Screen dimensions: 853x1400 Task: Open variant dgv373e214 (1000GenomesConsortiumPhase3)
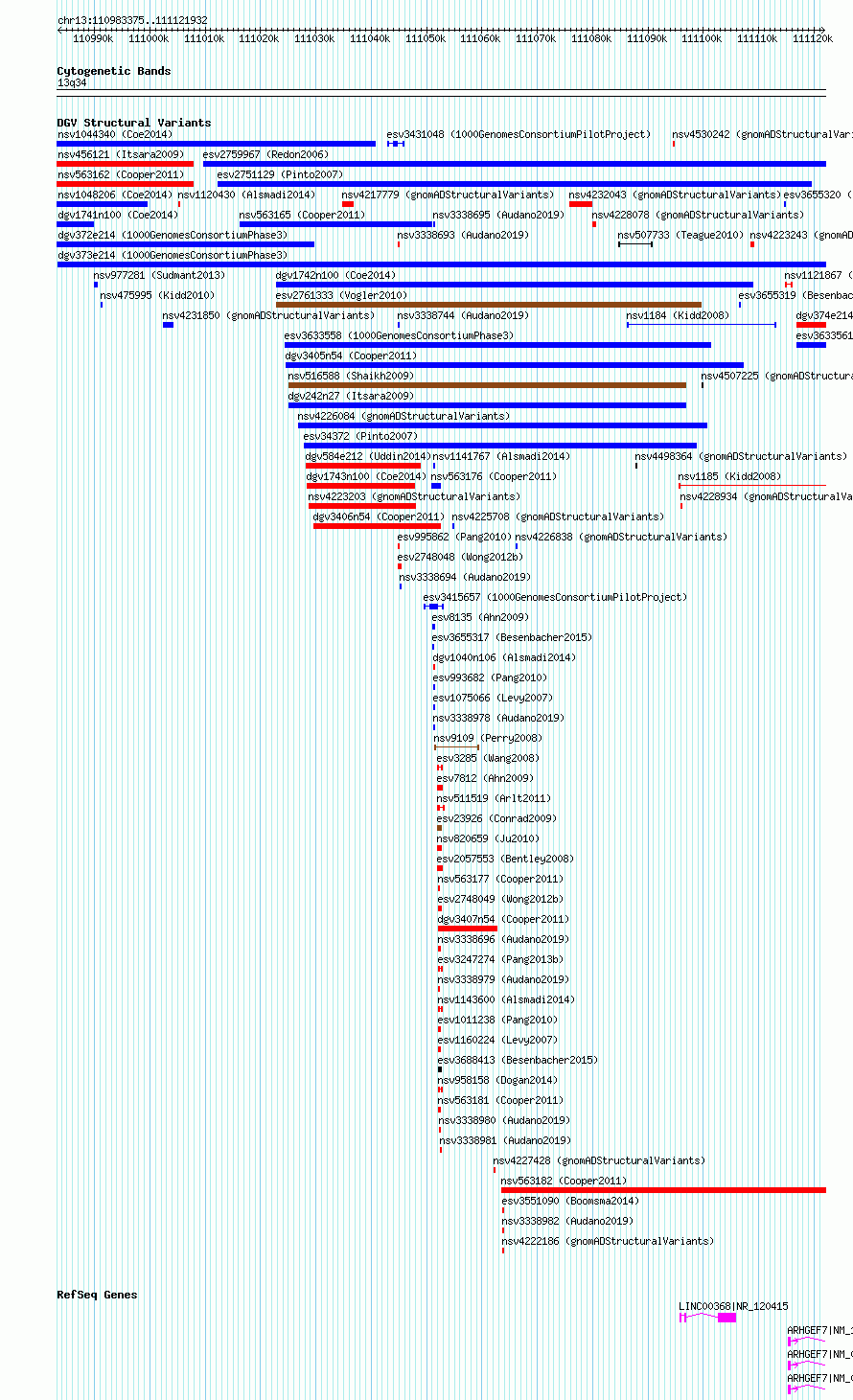[x=173, y=255]
